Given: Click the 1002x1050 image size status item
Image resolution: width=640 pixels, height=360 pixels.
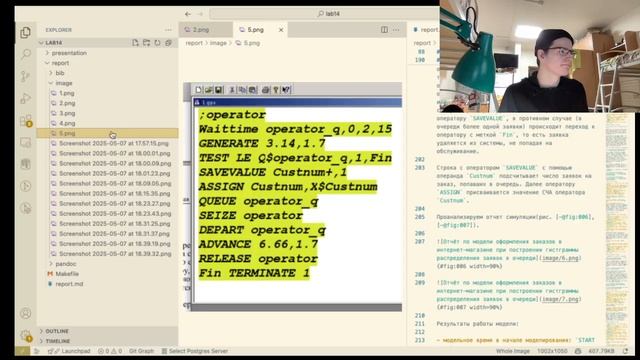Looking at the screenshot, I should tap(552, 351).
